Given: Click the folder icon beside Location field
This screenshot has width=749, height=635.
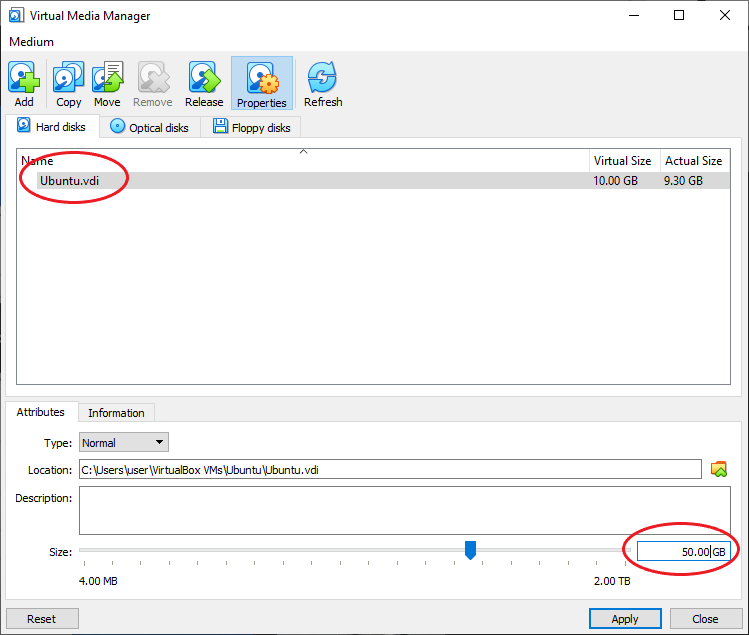Looking at the screenshot, I should coord(719,469).
